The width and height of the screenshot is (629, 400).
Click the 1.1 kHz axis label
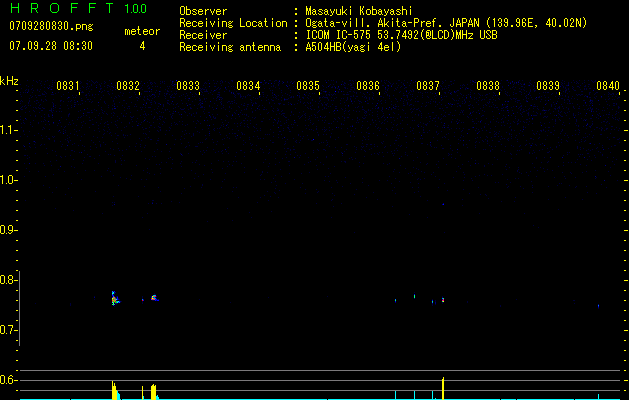[x=7, y=130]
